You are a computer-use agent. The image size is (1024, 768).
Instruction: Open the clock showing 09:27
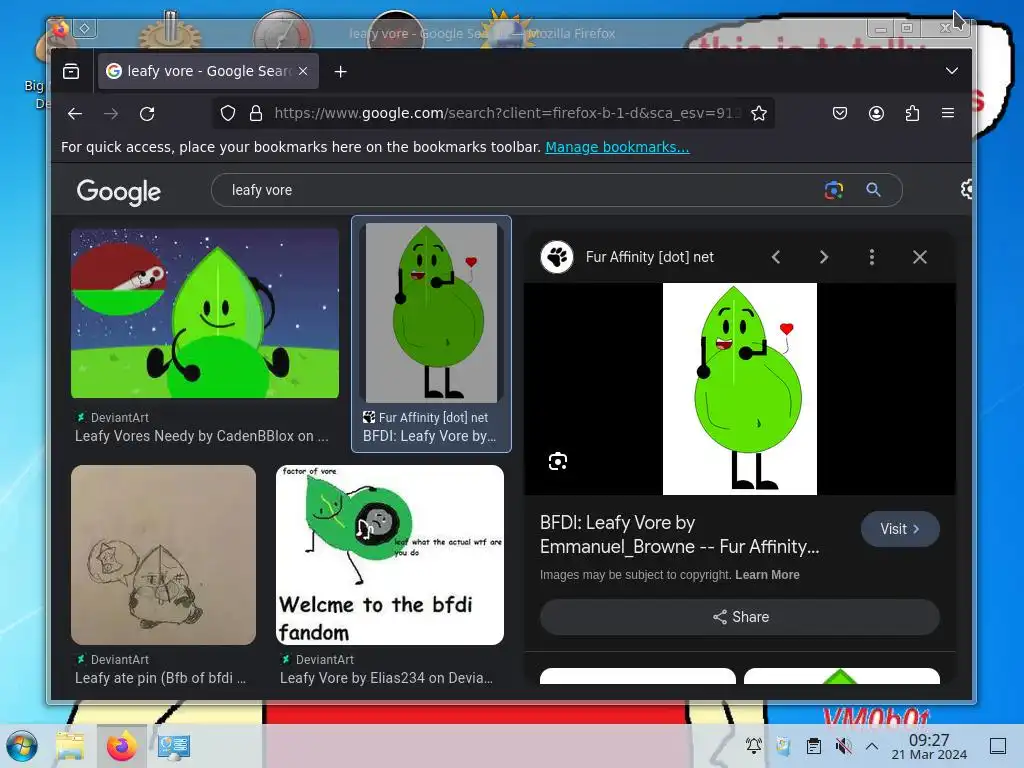929,746
